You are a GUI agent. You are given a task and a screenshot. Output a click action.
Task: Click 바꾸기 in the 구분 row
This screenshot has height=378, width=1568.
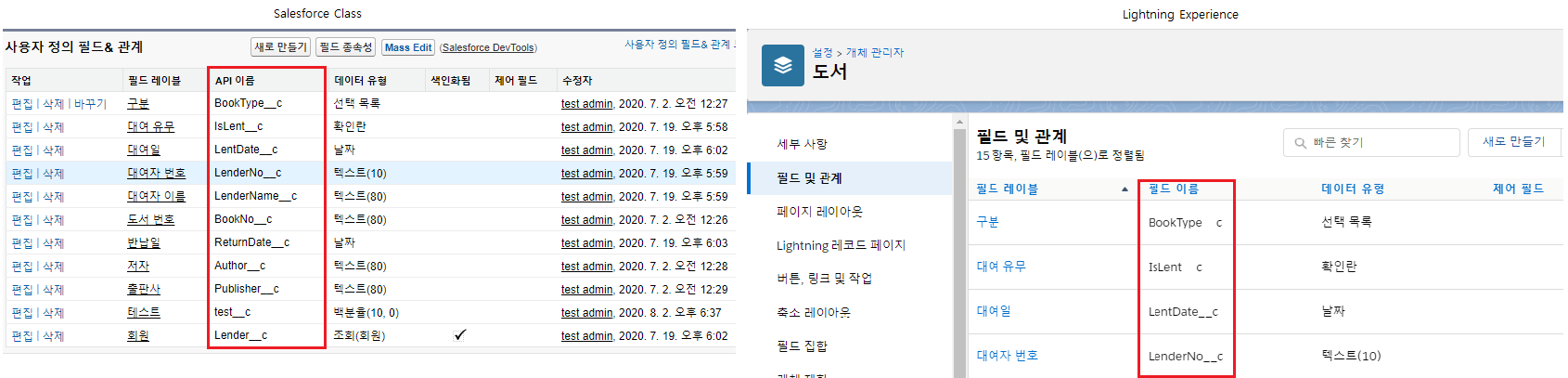point(91,104)
